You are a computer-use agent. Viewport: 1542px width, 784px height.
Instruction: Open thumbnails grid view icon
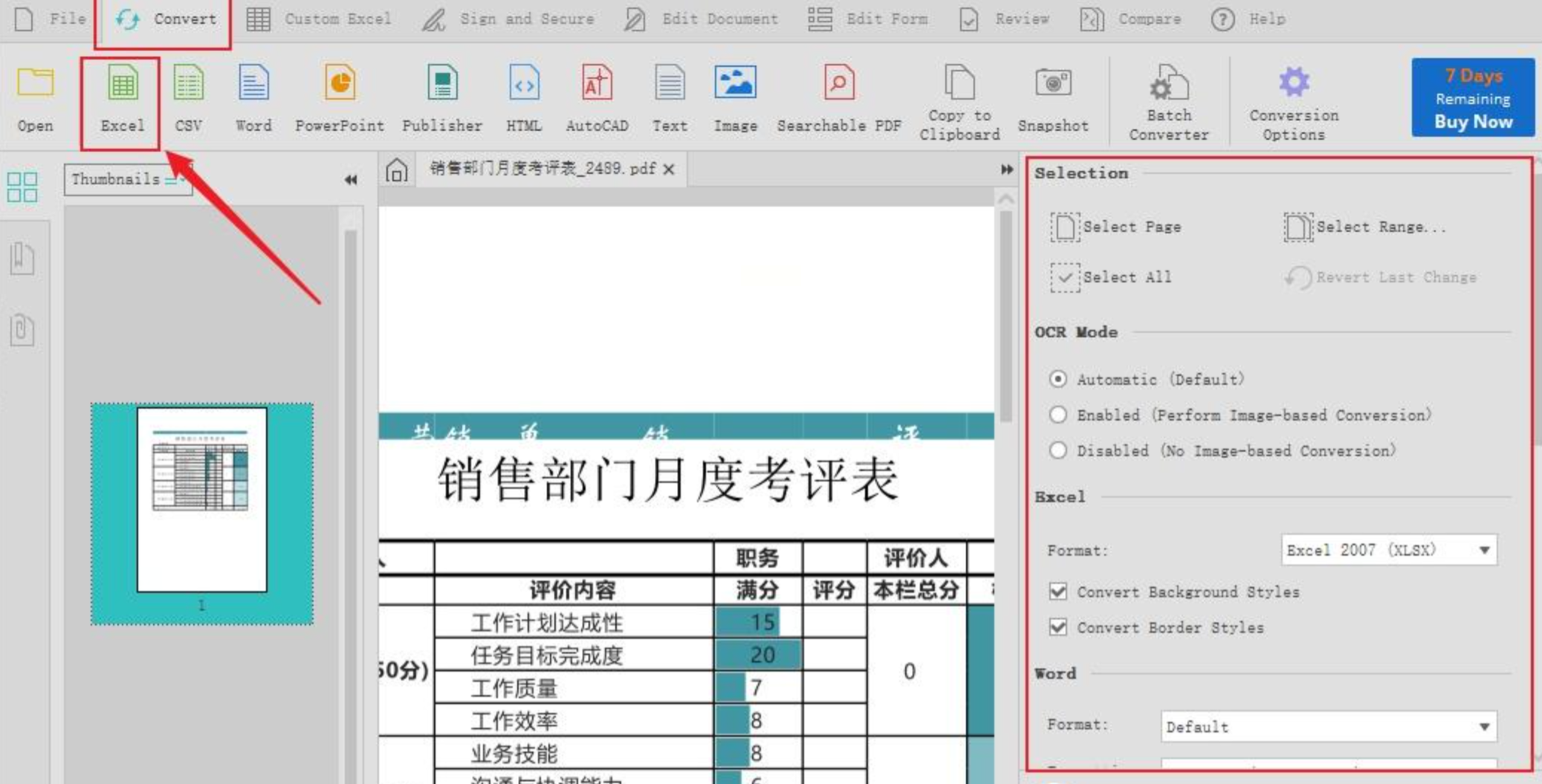click(x=22, y=187)
